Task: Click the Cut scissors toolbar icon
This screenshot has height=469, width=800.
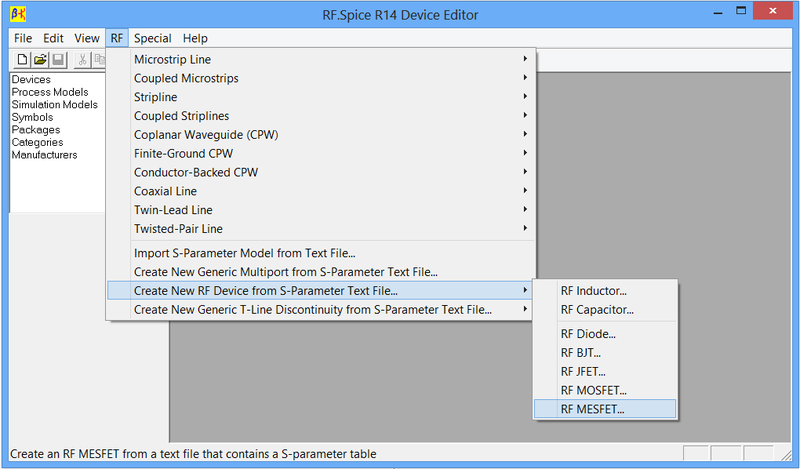Action: tap(82, 60)
